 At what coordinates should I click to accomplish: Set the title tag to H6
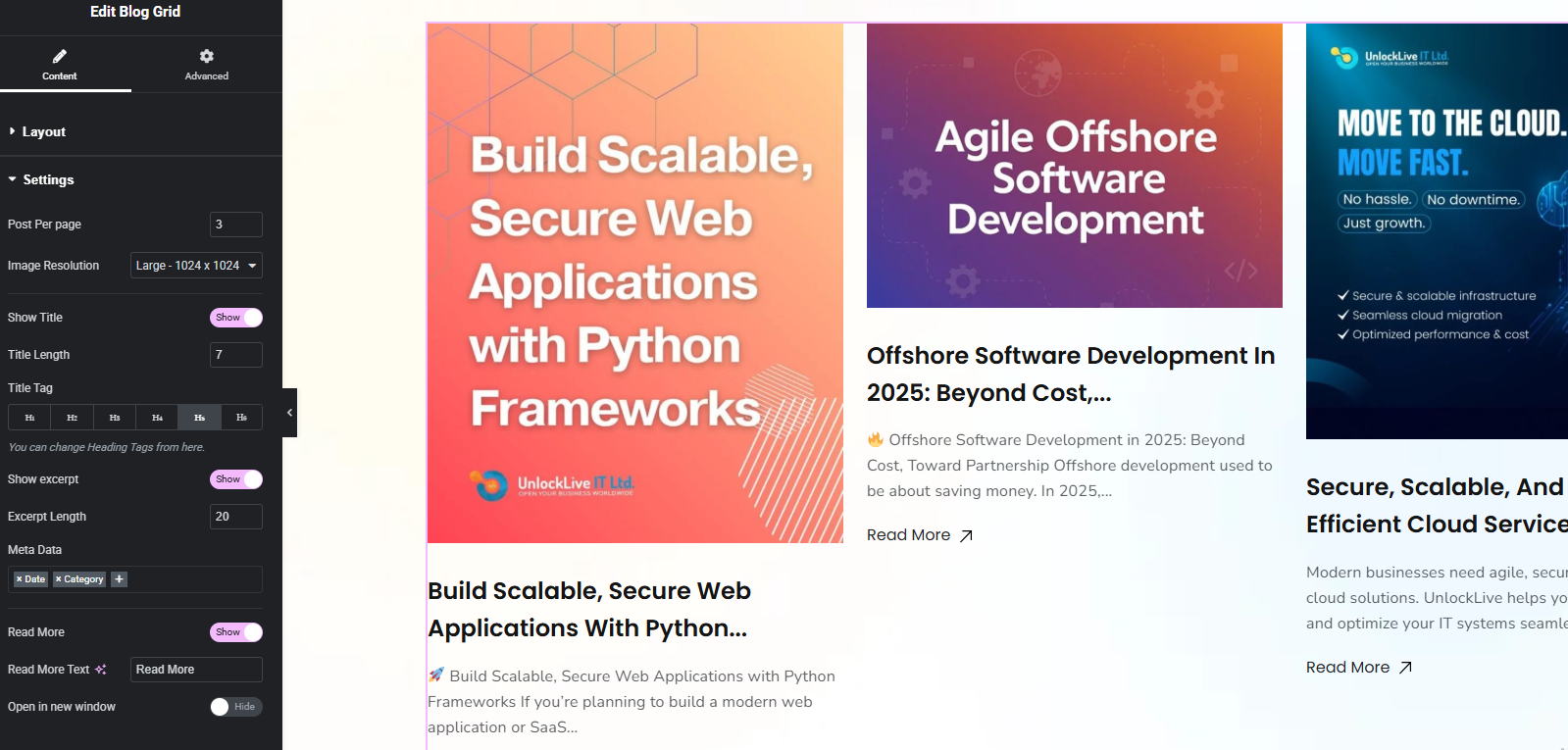click(x=241, y=418)
